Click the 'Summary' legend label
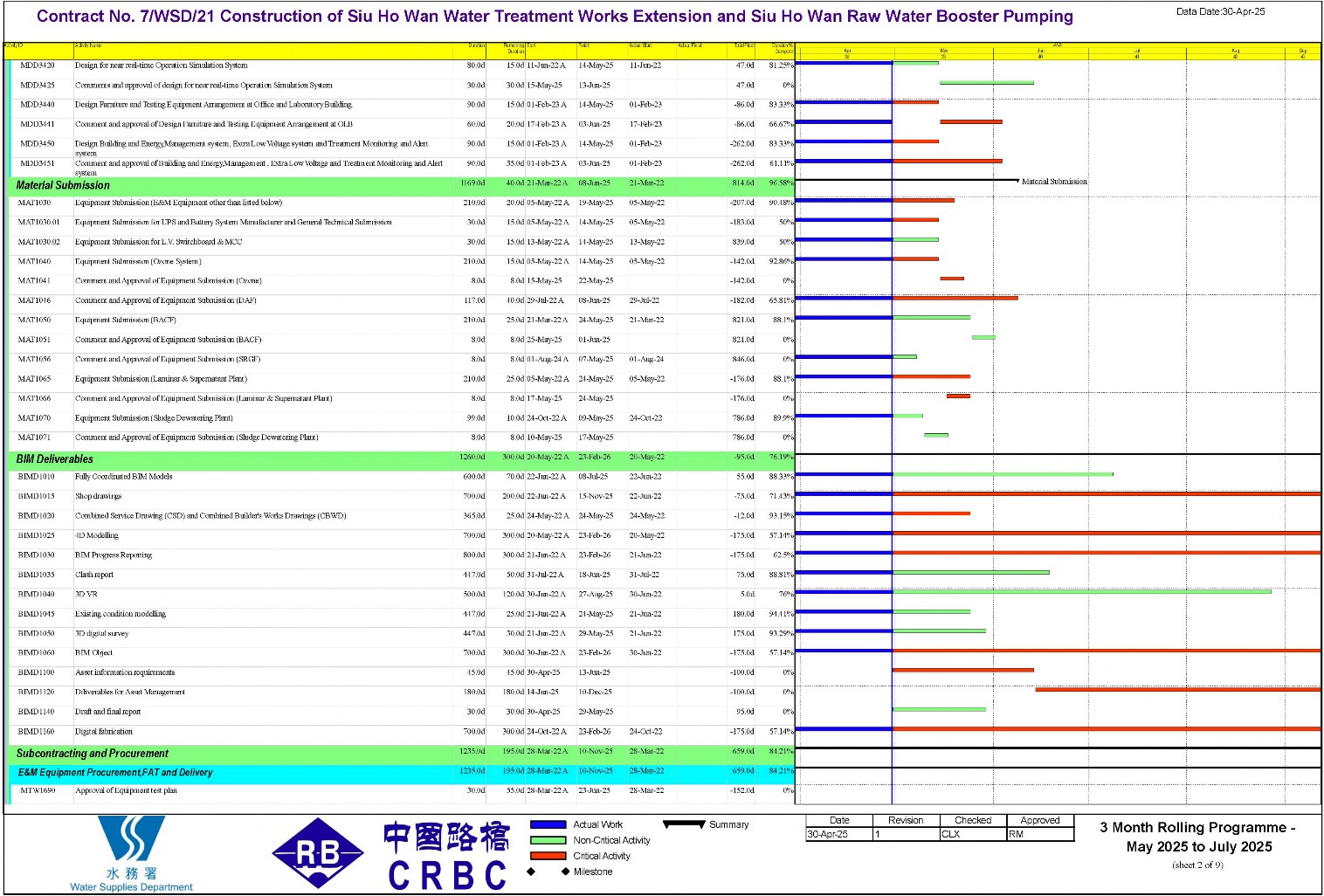Viewport: 1324px width, 896px height. click(729, 824)
